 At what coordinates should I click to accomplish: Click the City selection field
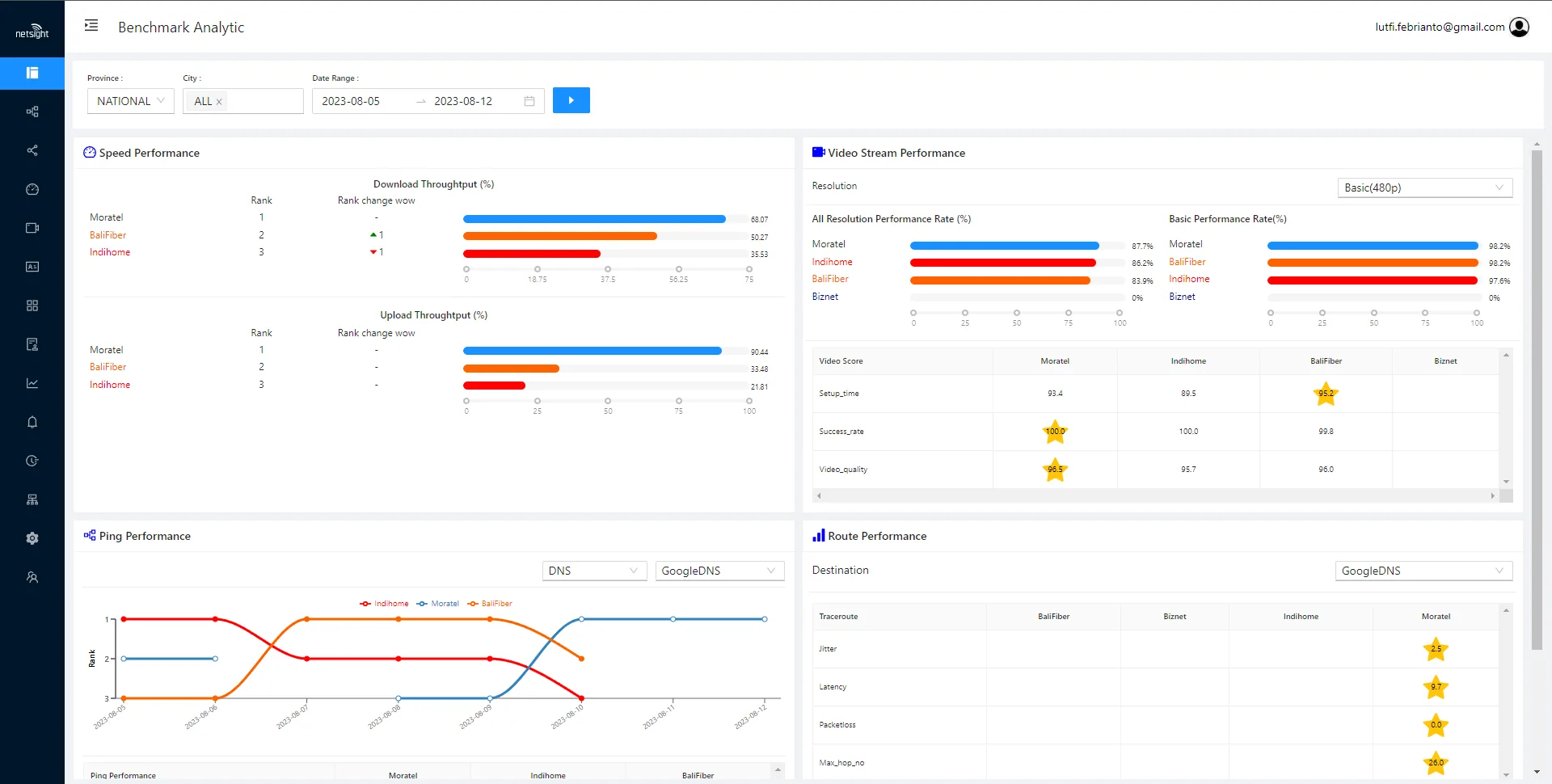243,101
